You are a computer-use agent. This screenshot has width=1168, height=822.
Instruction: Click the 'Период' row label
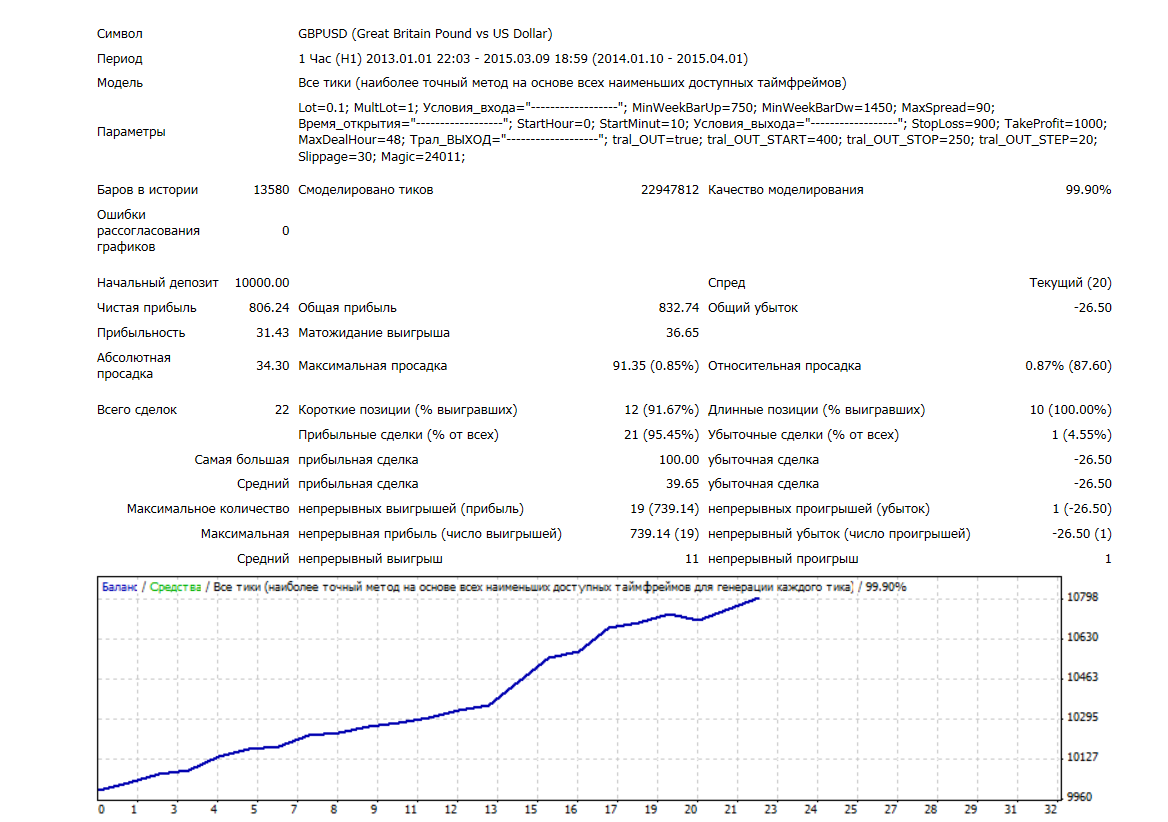[119, 59]
